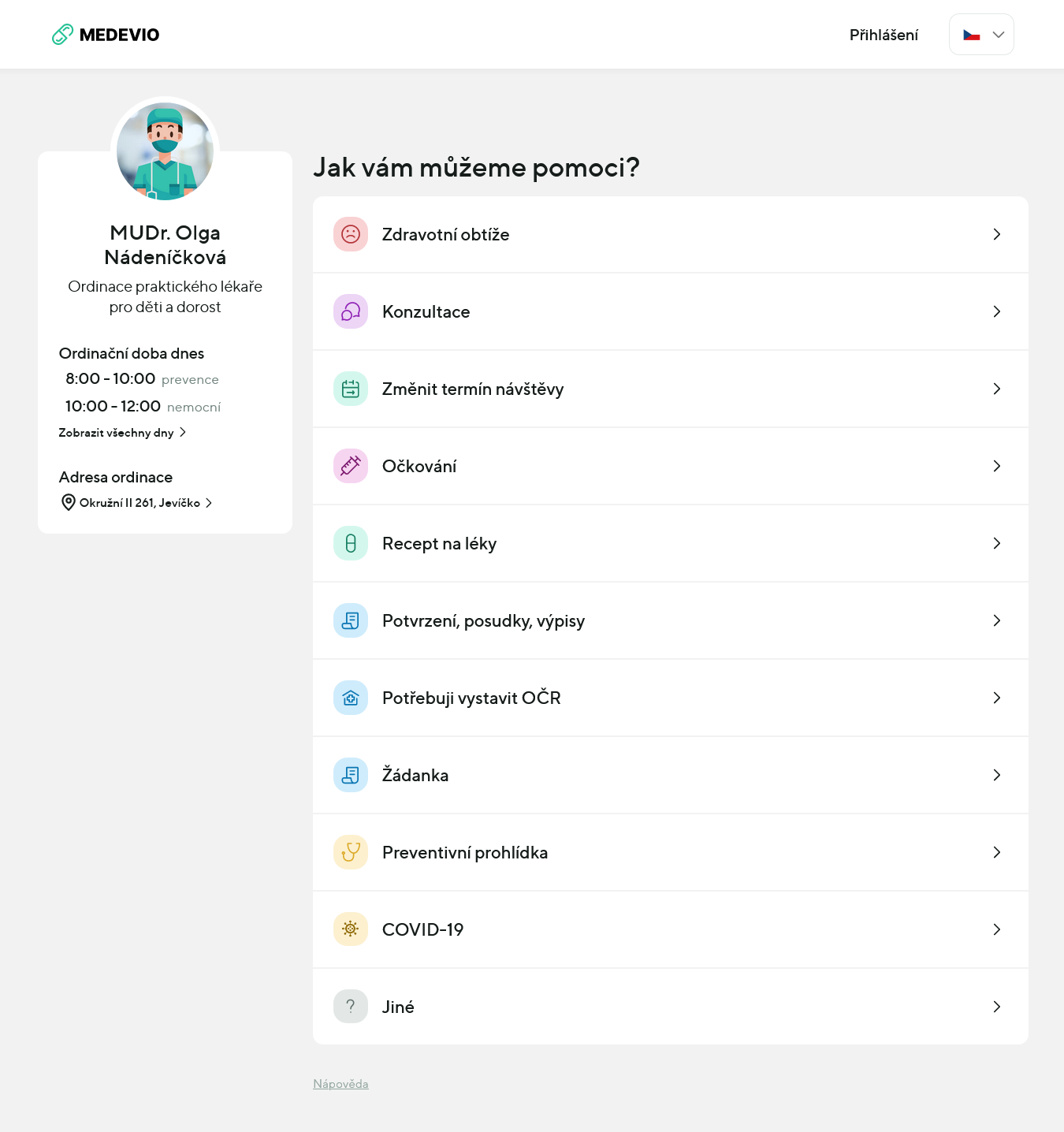Click the map pin address icon
The height and width of the screenshot is (1132, 1064).
coord(69,502)
